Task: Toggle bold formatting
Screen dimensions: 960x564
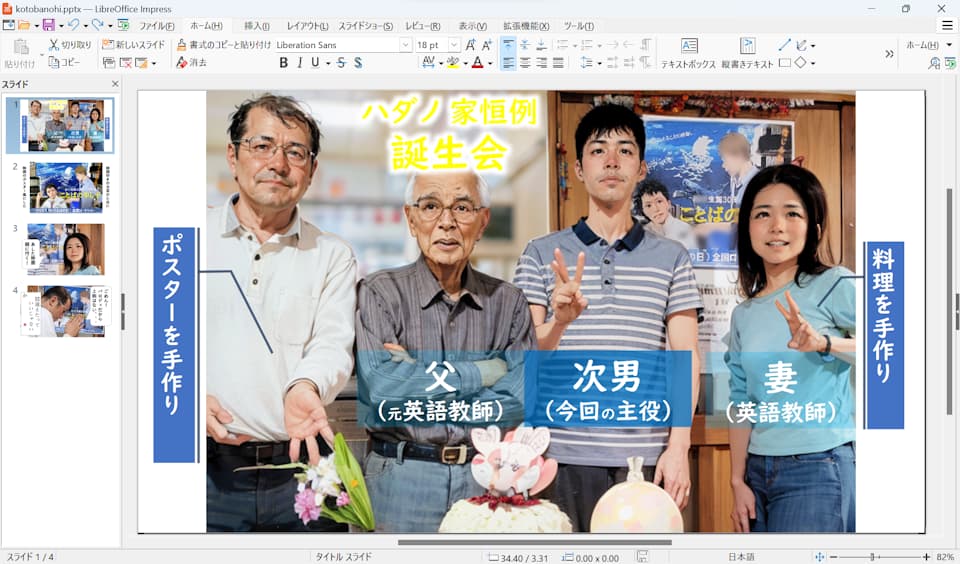Action: (284, 63)
